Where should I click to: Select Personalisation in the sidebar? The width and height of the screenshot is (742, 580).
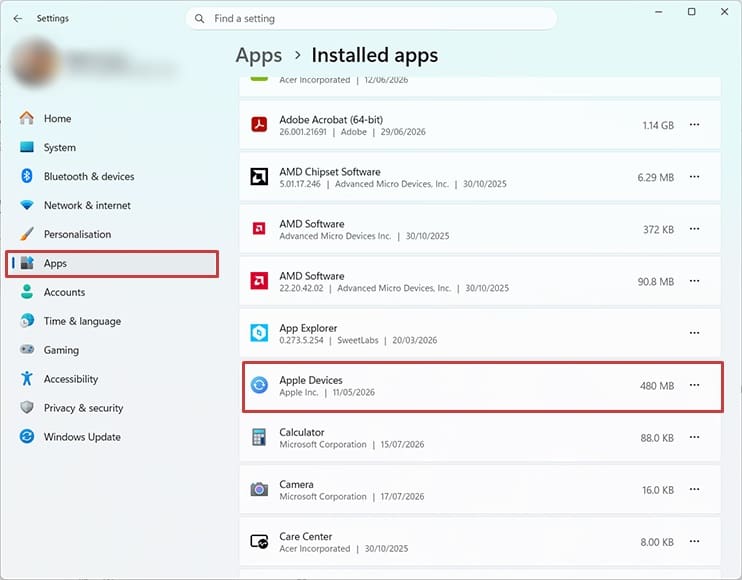point(112,234)
